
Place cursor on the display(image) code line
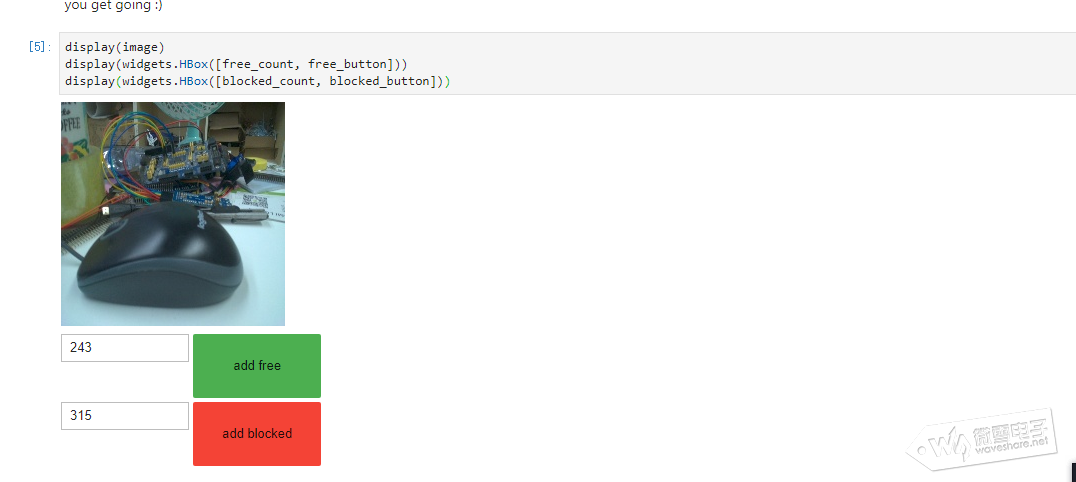pyautogui.click(x=115, y=47)
